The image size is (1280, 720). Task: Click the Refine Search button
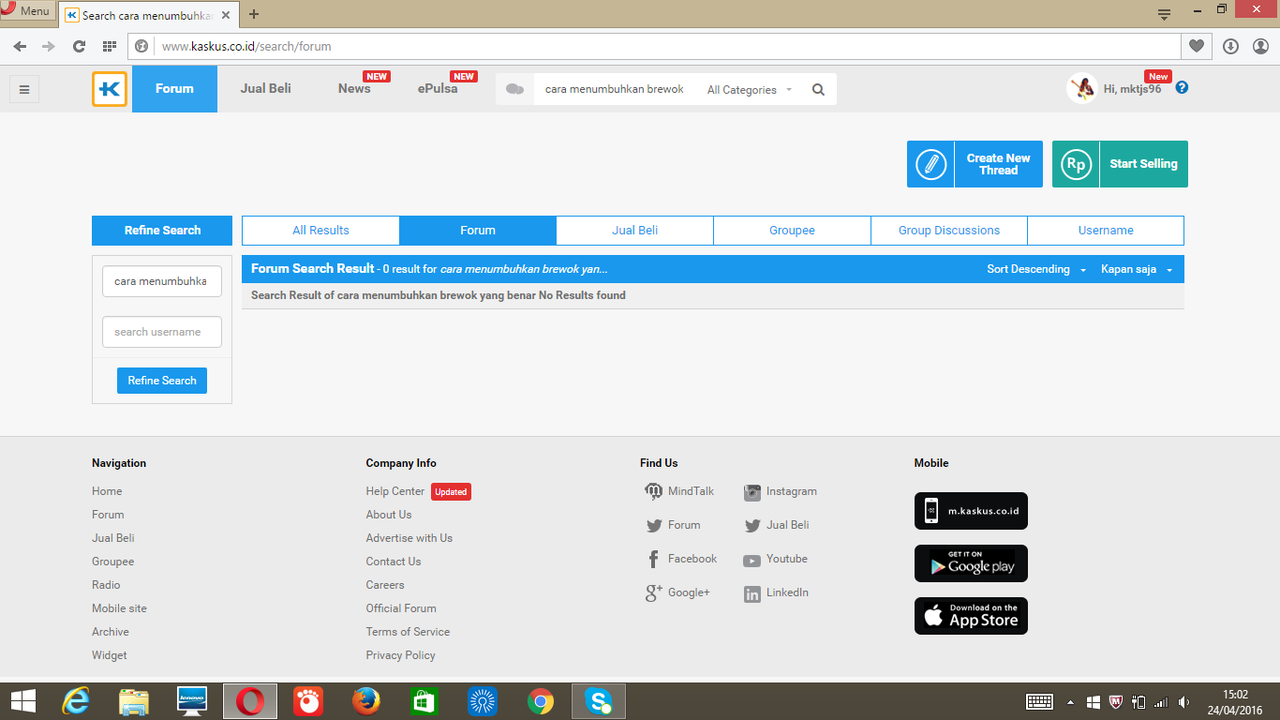[x=162, y=380]
